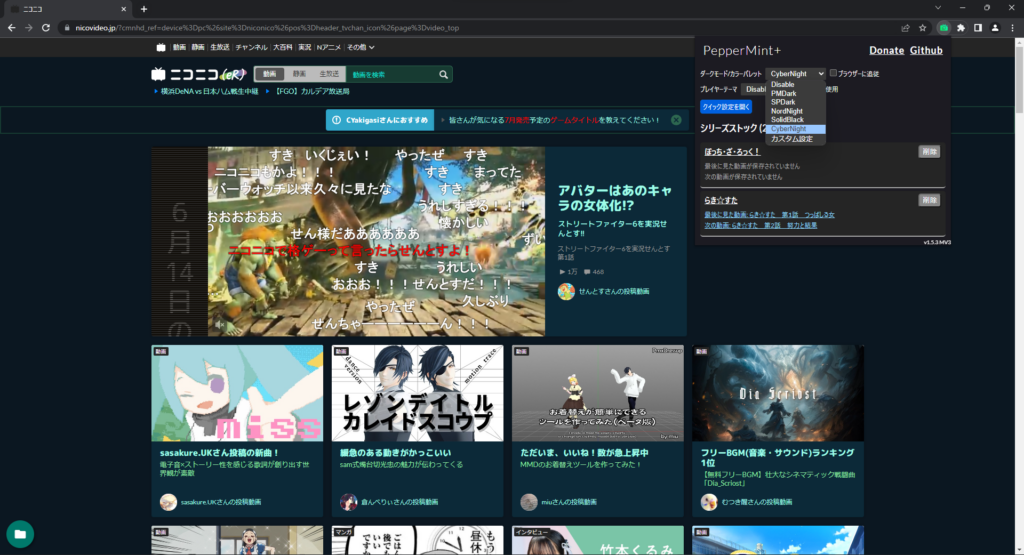This screenshot has height=555, width=1024.
Task: Click the CYakigasiさんにおすすめ banner label
Action: pyautogui.click(x=380, y=120)
